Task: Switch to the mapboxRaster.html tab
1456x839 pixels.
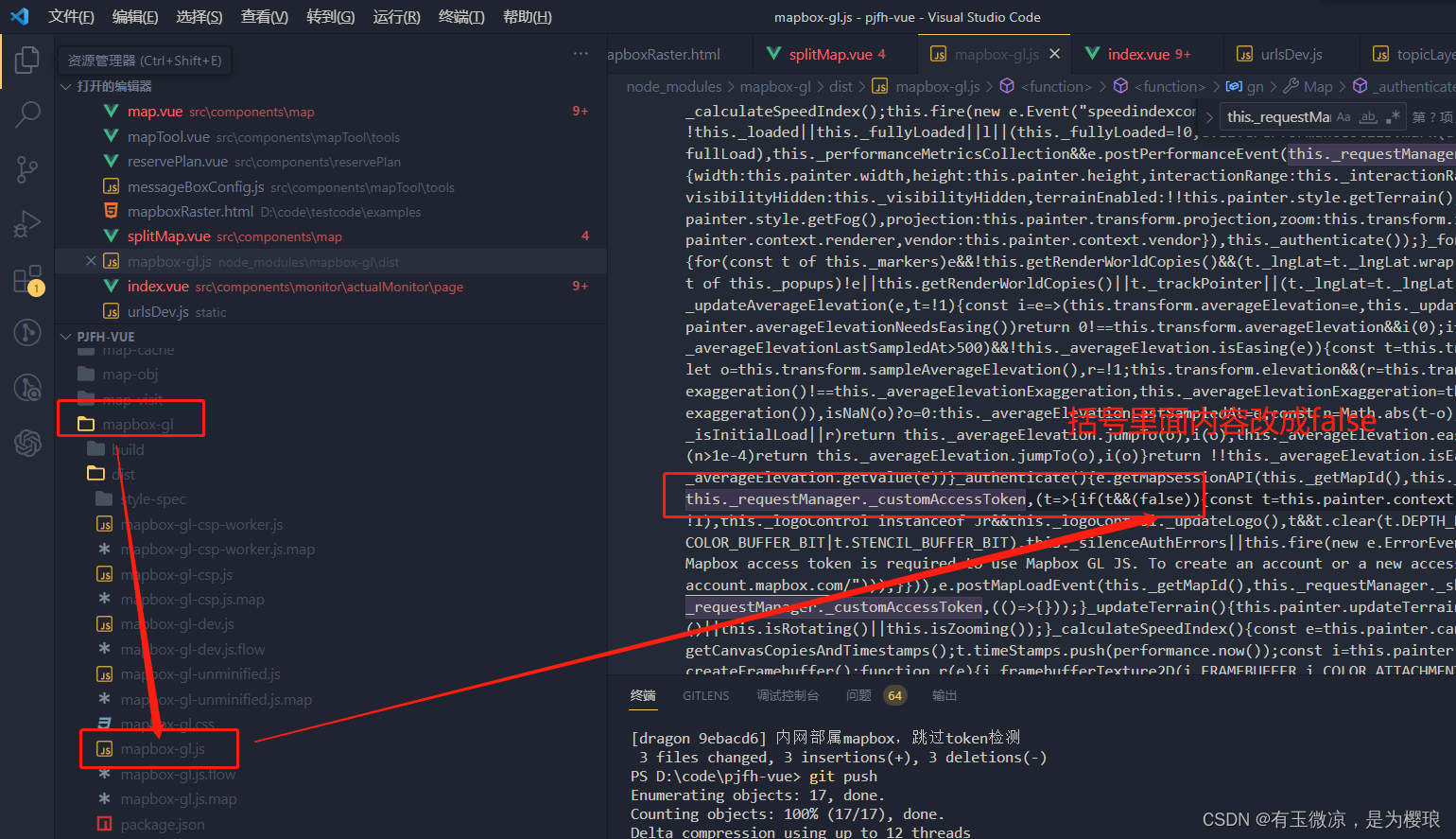Action: click(x=679, y=54)
